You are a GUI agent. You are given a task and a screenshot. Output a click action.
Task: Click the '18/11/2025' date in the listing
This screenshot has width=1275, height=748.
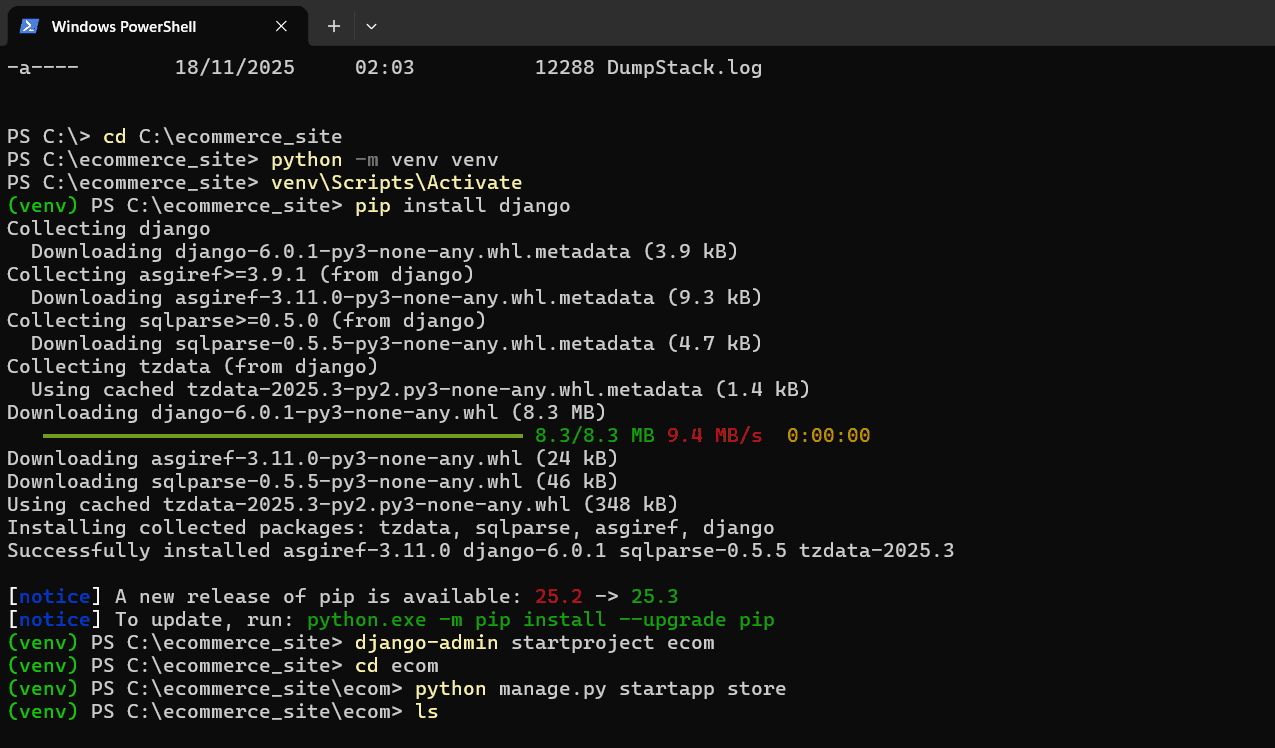(x=235, y=68)
